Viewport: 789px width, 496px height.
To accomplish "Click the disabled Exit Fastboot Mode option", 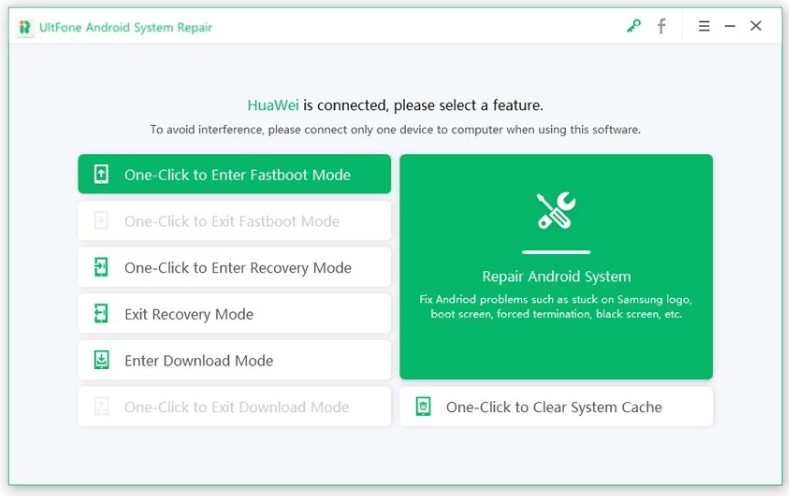I will 234,221.
